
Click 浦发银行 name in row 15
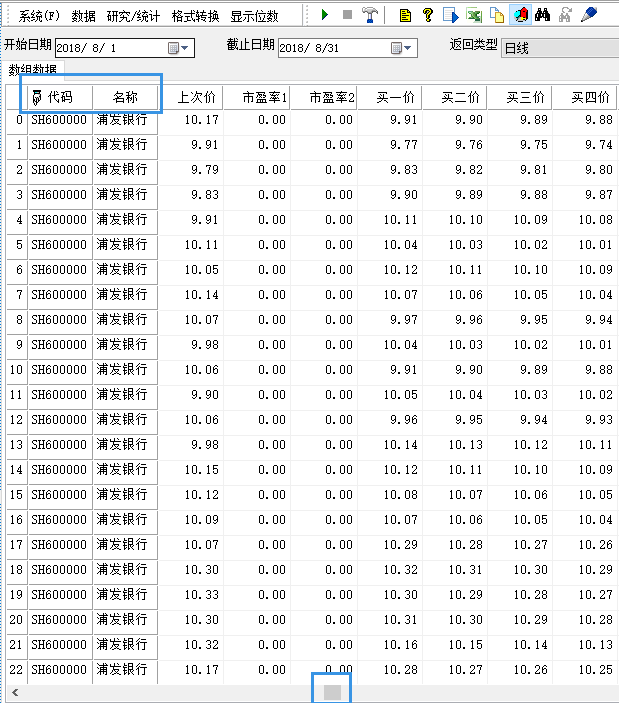click(x=122, y=495)
